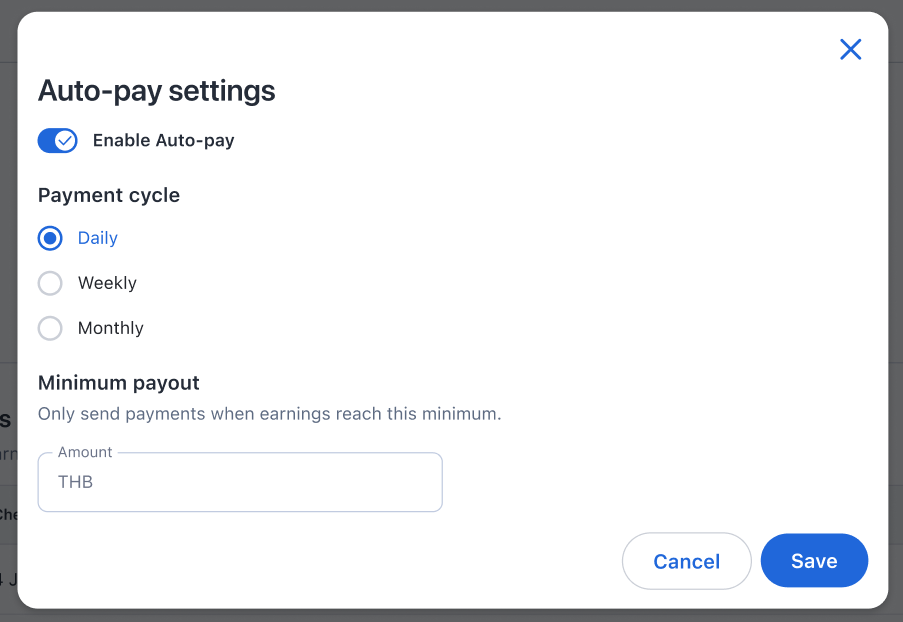Select the Monthly radio button circle
903x622 pixels.
pyautogui.click(x=50, y=328)
